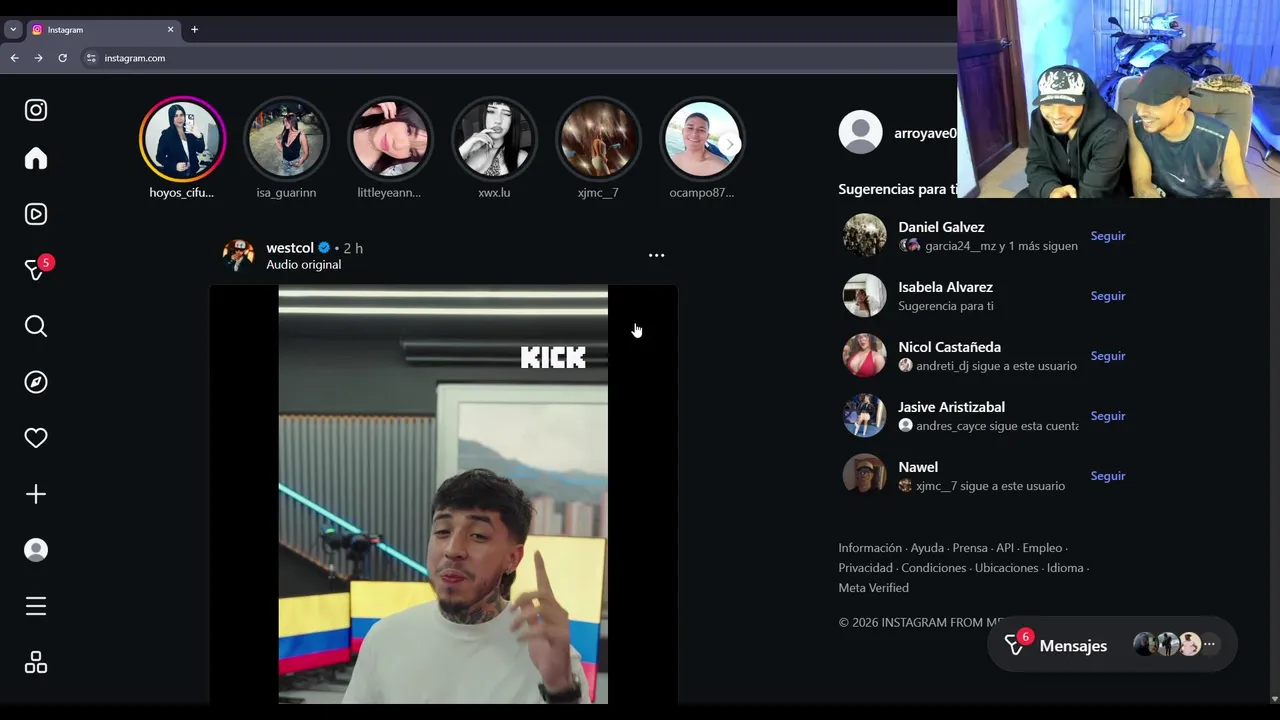
Task: Open profile avatar in sidebar
Action: click(36, 550)
